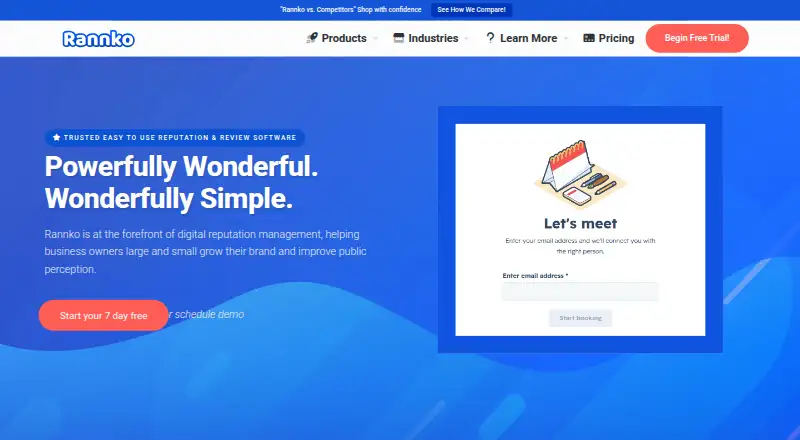Open the Industries menu

point(433,38)
